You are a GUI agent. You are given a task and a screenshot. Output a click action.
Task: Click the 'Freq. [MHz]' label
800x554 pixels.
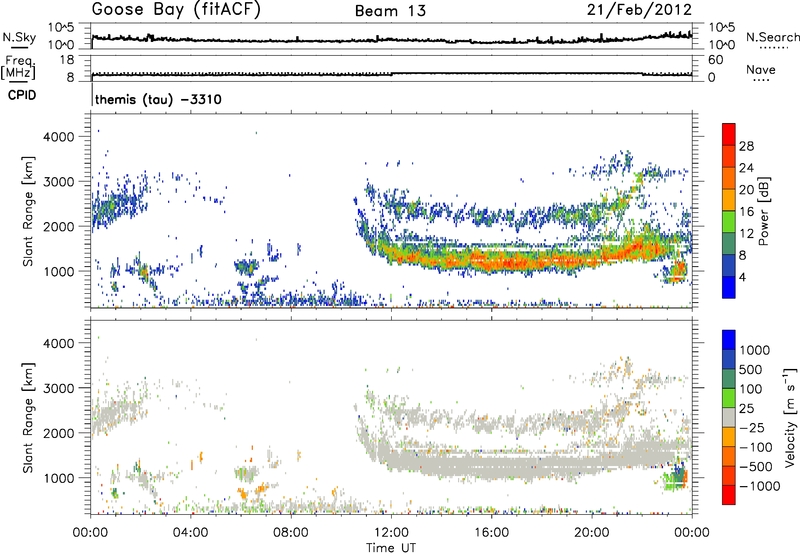click(19, 67)
